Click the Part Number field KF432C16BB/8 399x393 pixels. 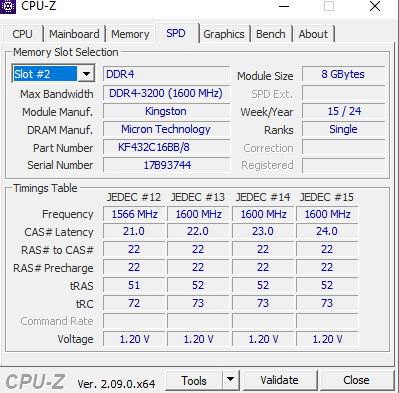pos(167,147)
